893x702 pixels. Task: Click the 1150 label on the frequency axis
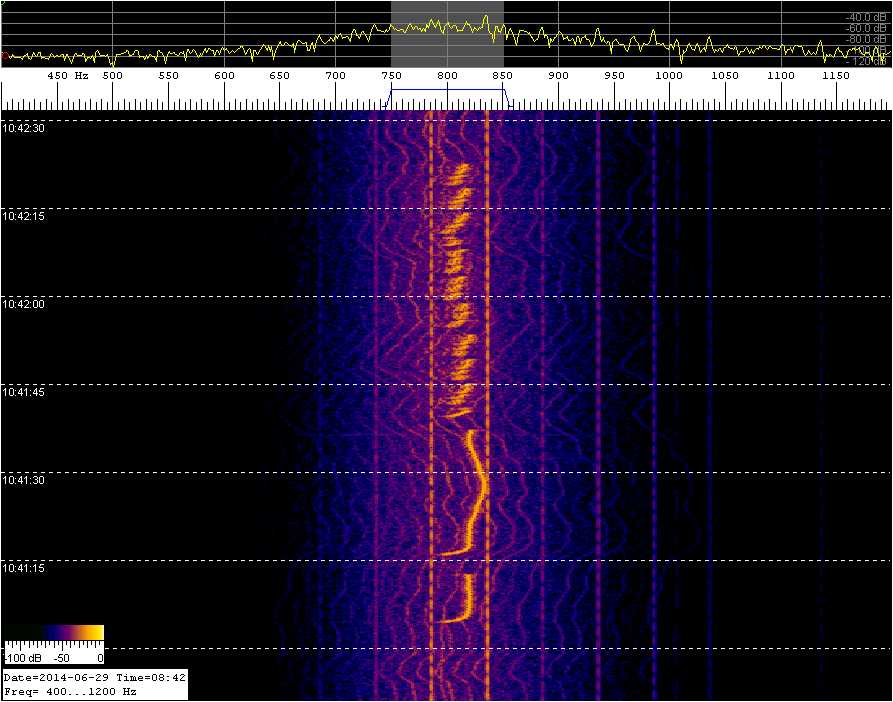tap(836, 76)
